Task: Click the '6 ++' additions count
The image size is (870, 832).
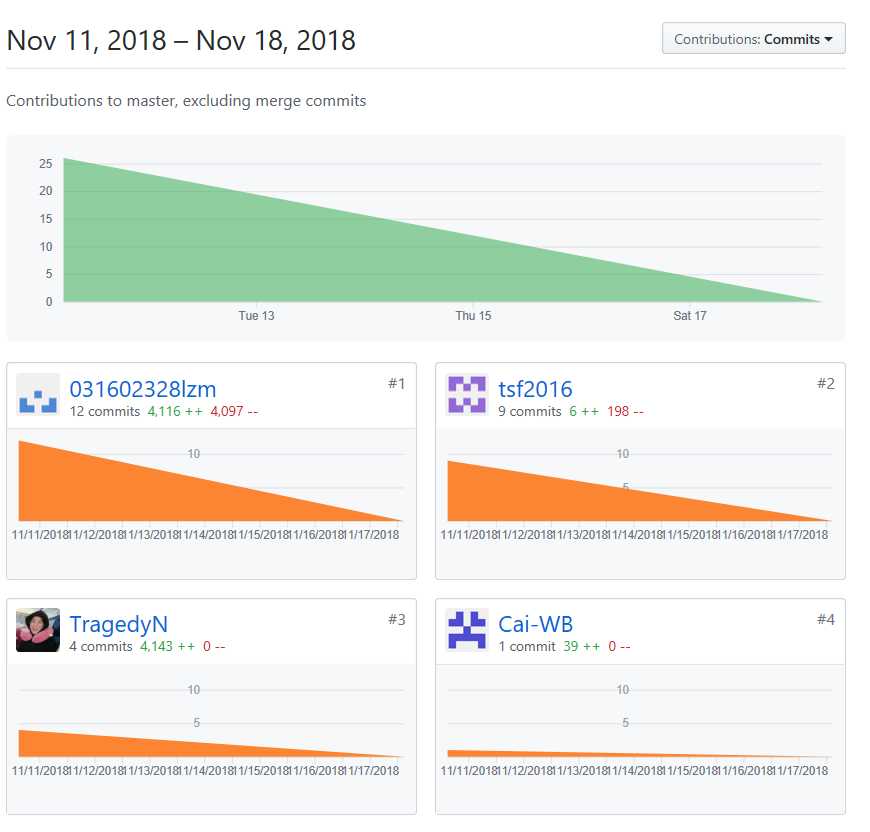Action: [x=584, y=412]
